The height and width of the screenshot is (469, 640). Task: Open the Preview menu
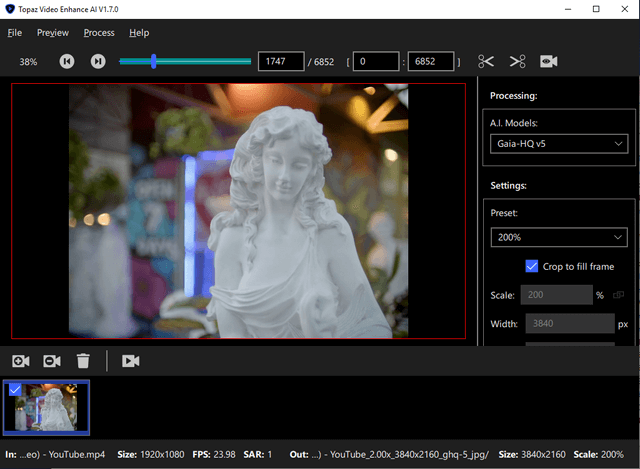pyautogui.click(x=53, y=33)
